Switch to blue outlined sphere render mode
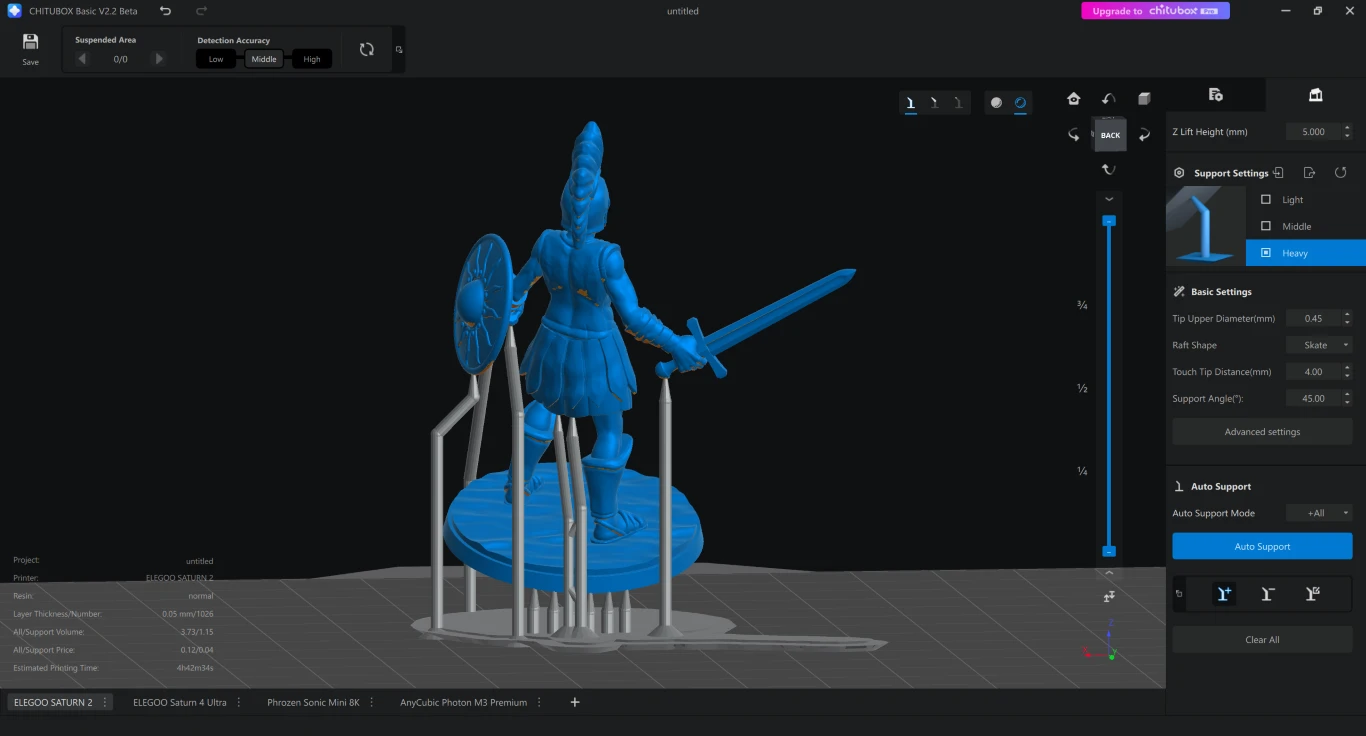The height and width of the screenshot is (736, 1366). pos(1020,102)
